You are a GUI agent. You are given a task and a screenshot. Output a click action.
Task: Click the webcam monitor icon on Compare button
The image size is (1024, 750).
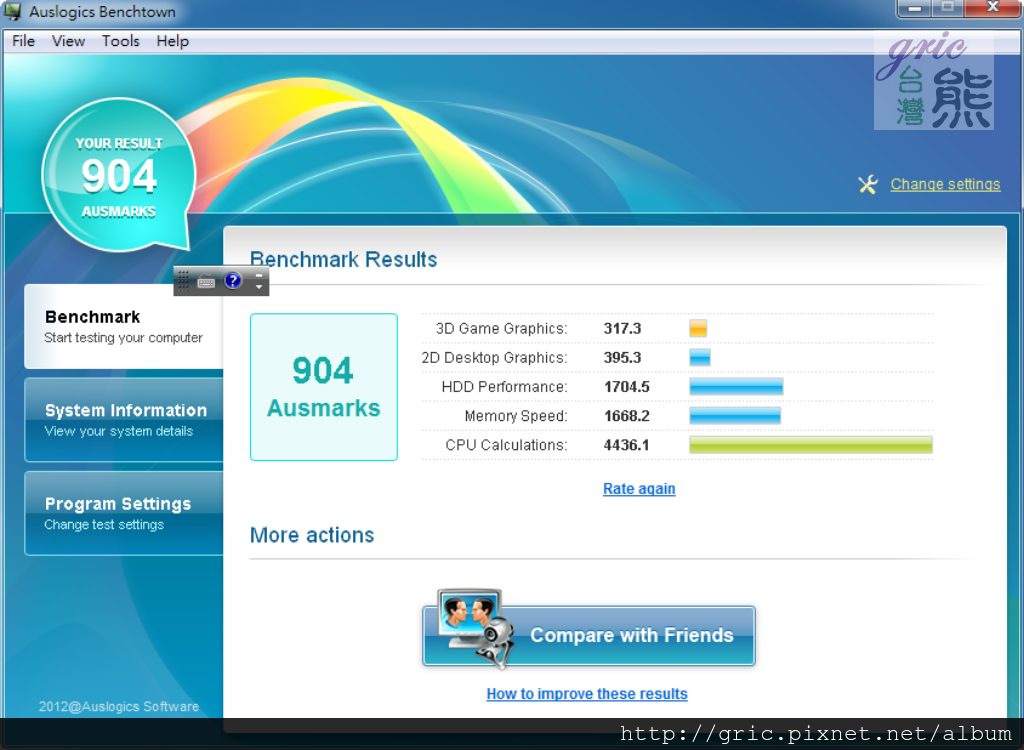coord(478,628)
